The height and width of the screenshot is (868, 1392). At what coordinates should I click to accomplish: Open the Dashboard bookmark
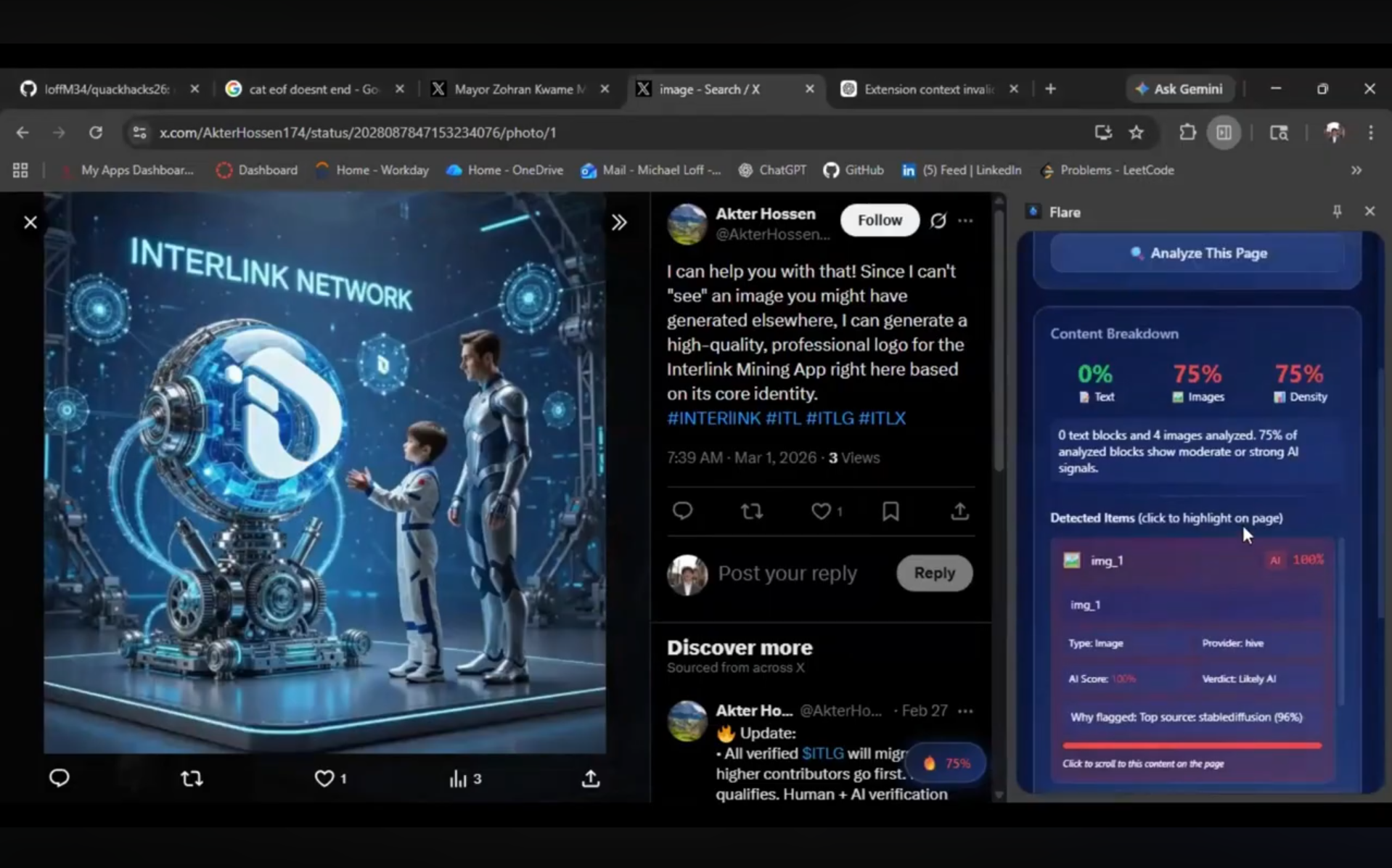(x=258, y=171)
